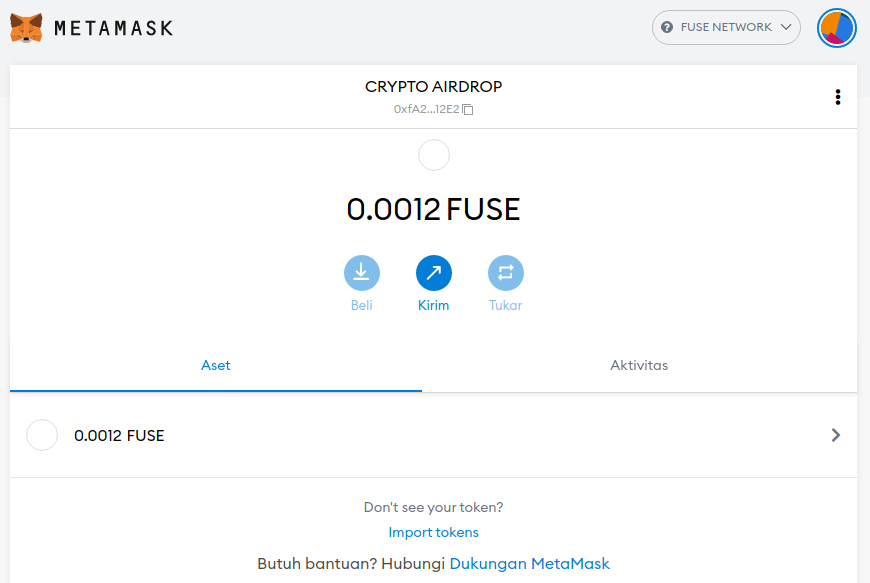Screen dimensions: 870x583
Task: Select the Tukar (swap) icon
Action: [505, 271]
